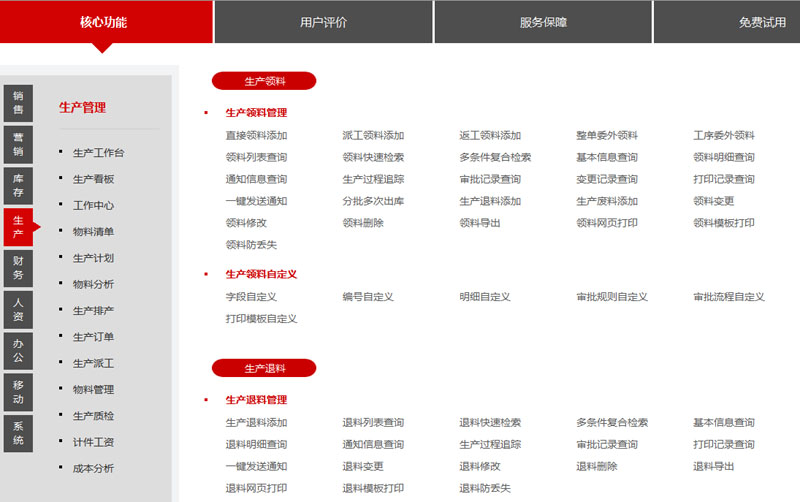This screenshot has height=502, width=800.
Task: Click the 直接领料添加 link
Action: 256,135
